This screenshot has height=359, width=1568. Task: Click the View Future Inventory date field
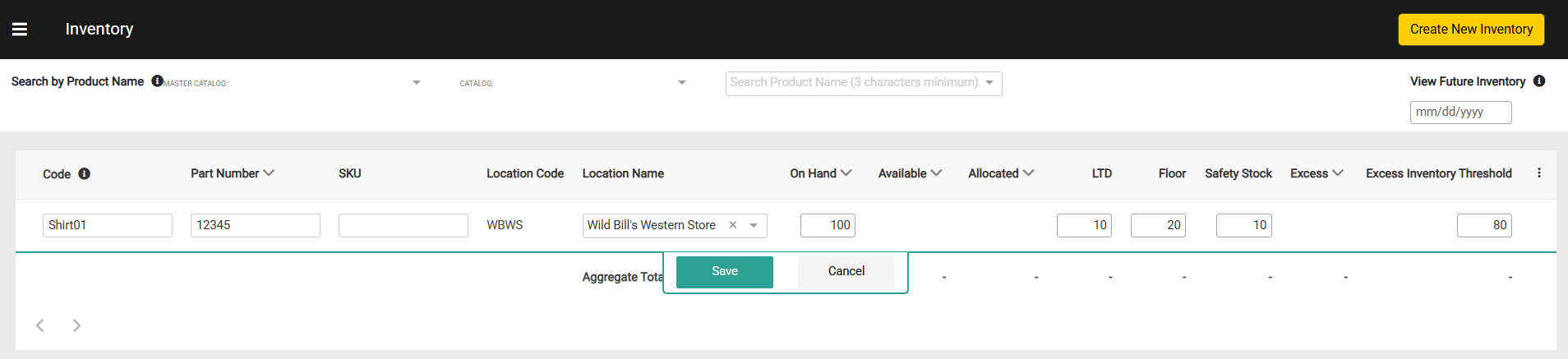pos(1460,113)
